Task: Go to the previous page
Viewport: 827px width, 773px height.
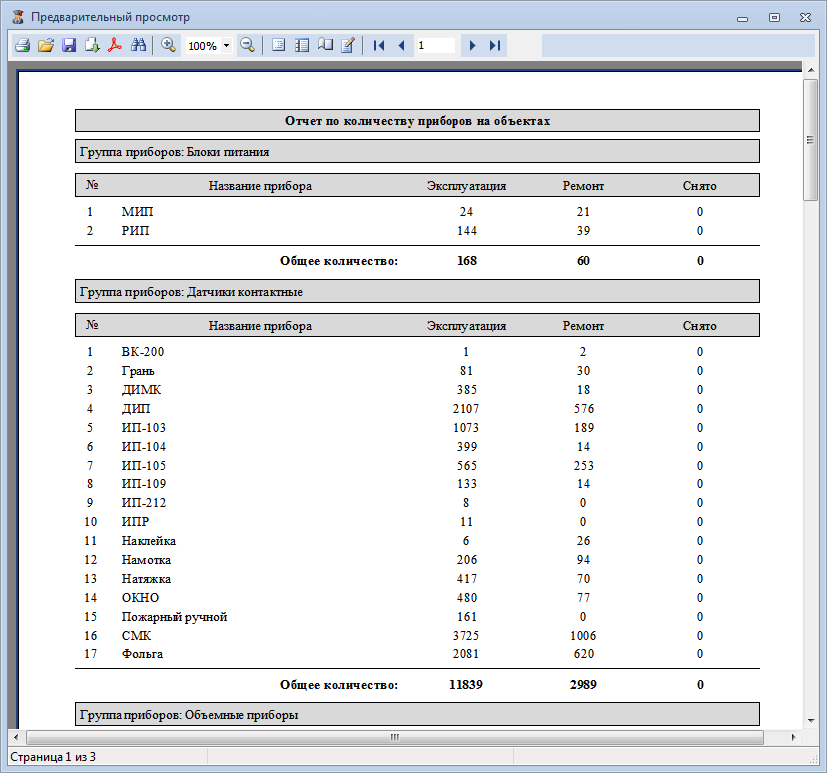Action: (x=401, y=46)
